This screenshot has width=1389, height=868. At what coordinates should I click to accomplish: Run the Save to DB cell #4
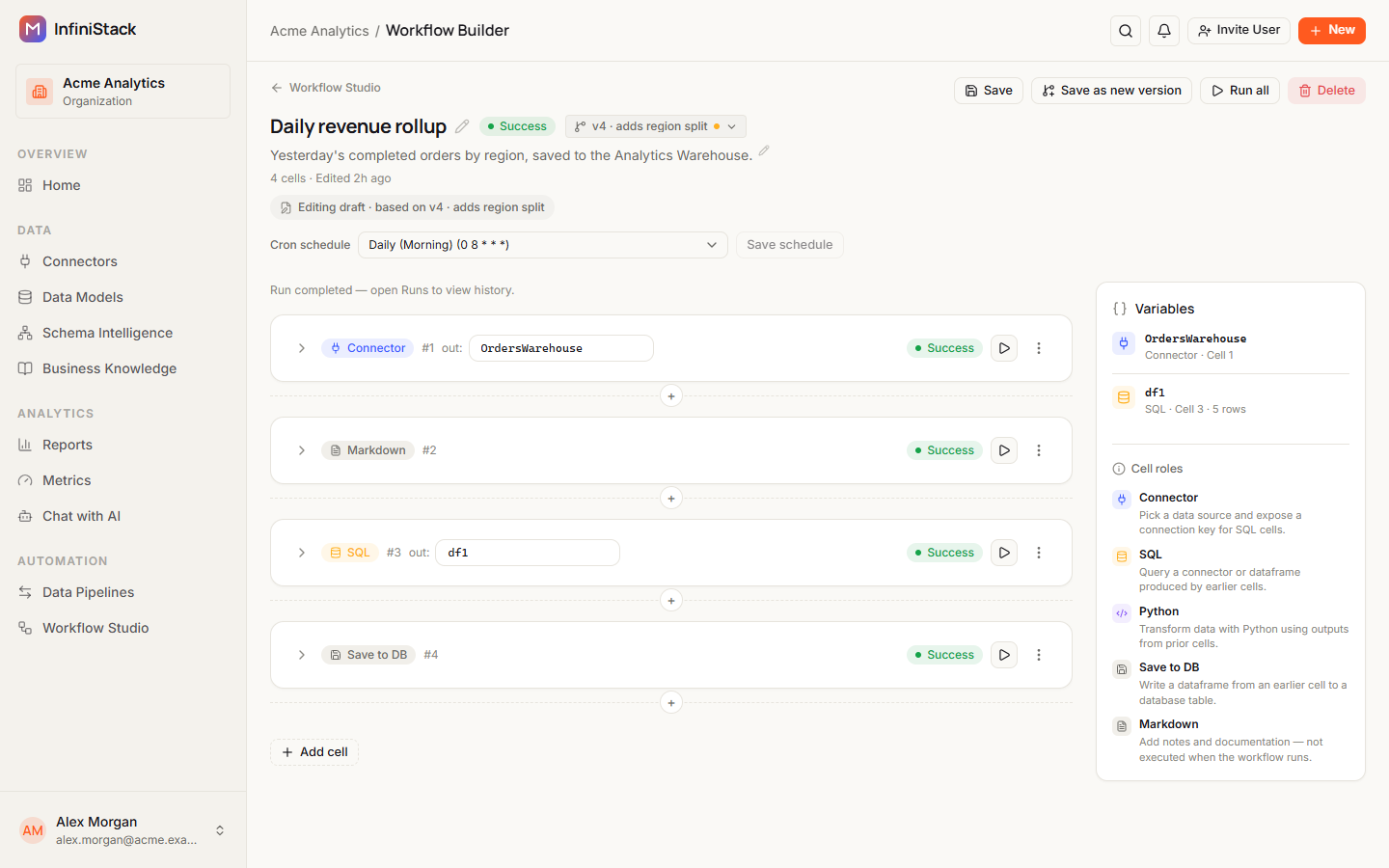tap(1004, 655)
